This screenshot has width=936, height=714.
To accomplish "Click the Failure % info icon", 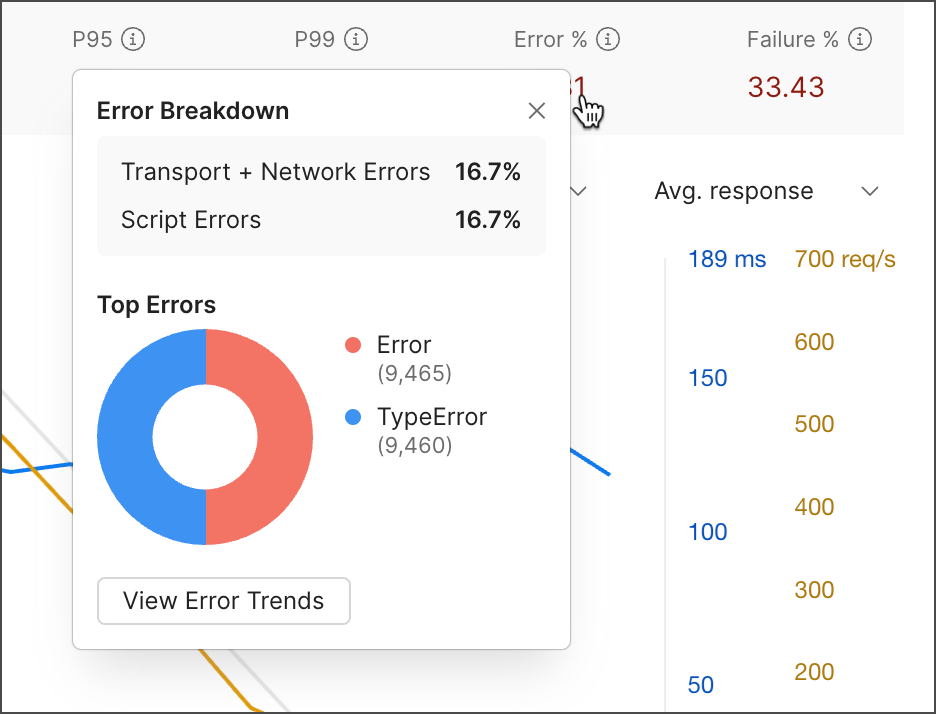I will click(860, 39).
